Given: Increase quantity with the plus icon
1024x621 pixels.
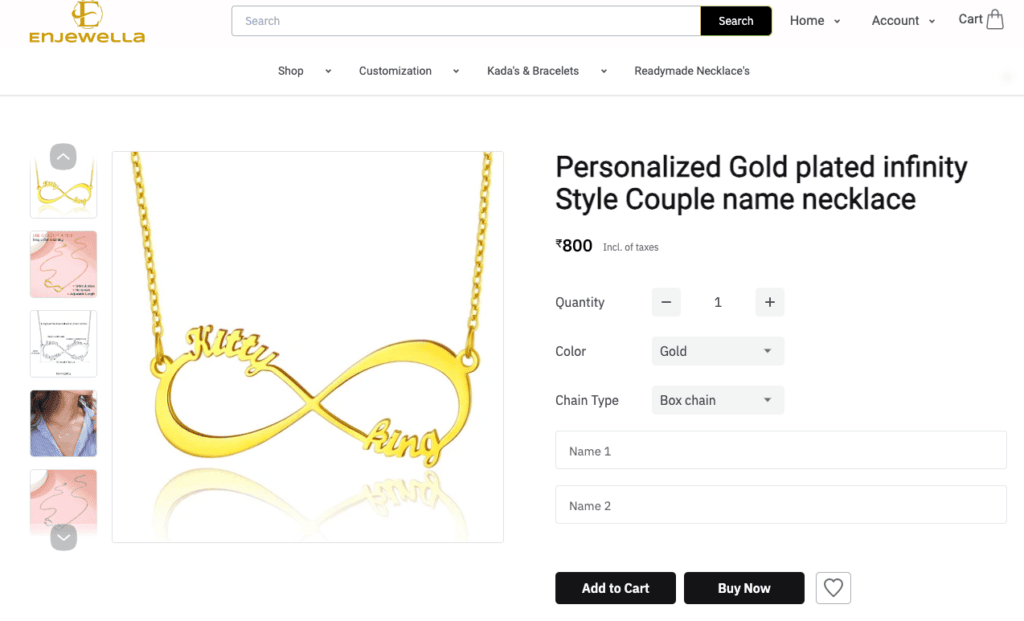Looking at the screenshot, I should point(769,301).
